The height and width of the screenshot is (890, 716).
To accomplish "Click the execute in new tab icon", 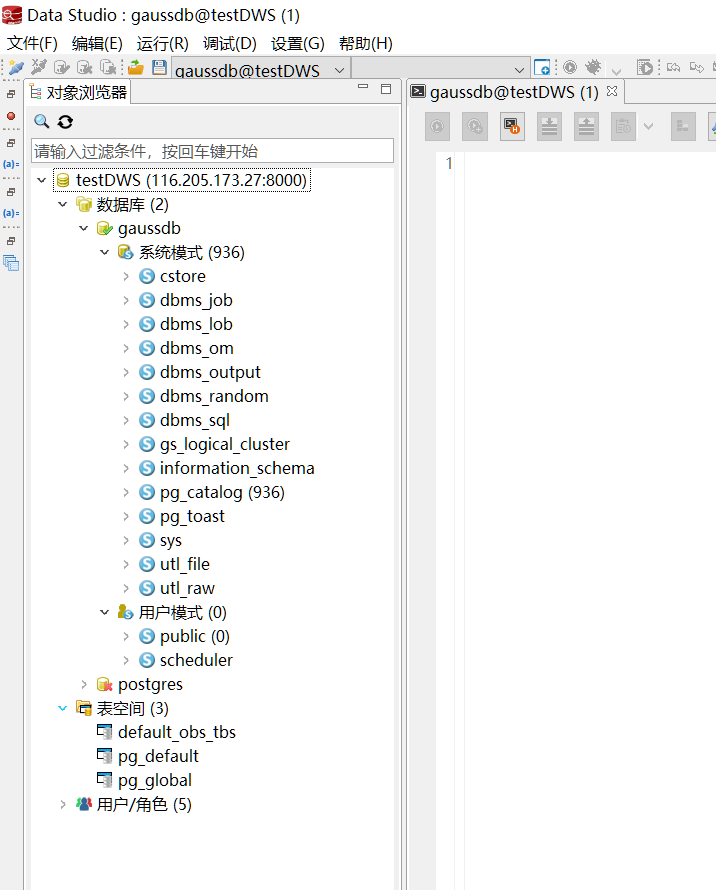I will coord(475,126).
